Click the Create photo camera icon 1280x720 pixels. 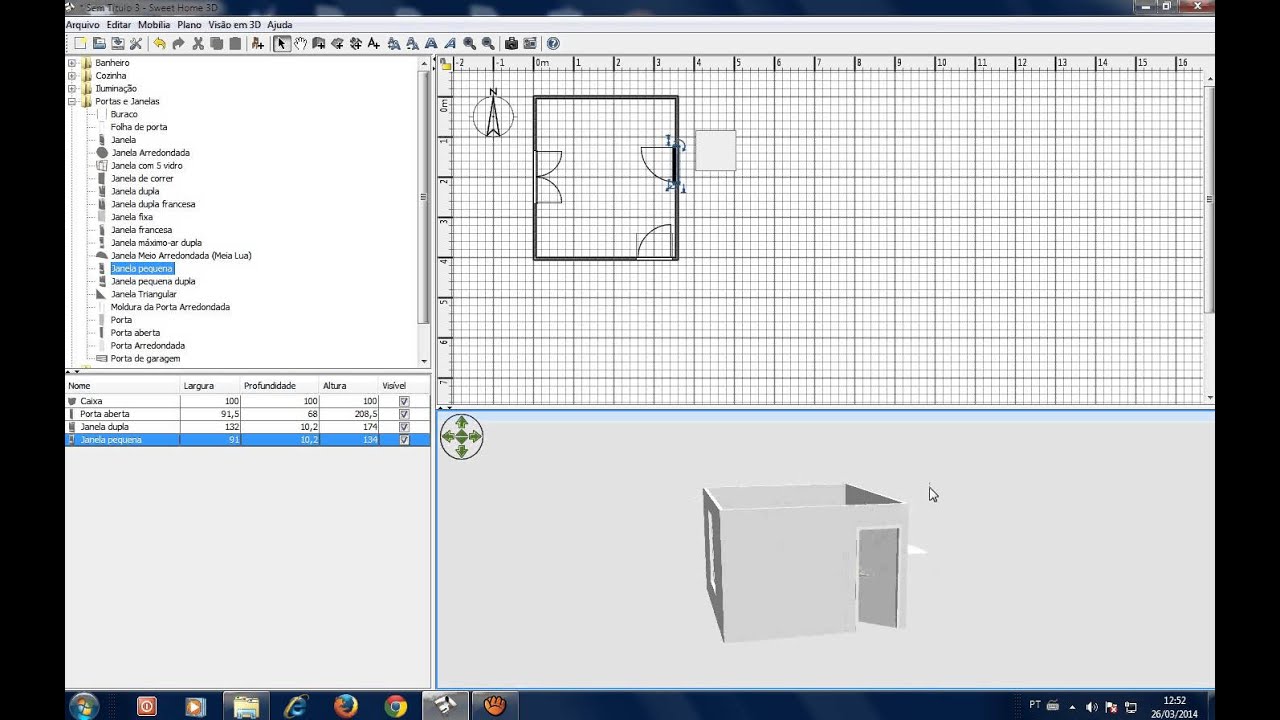pyautogui.click(x=511, y=44)
